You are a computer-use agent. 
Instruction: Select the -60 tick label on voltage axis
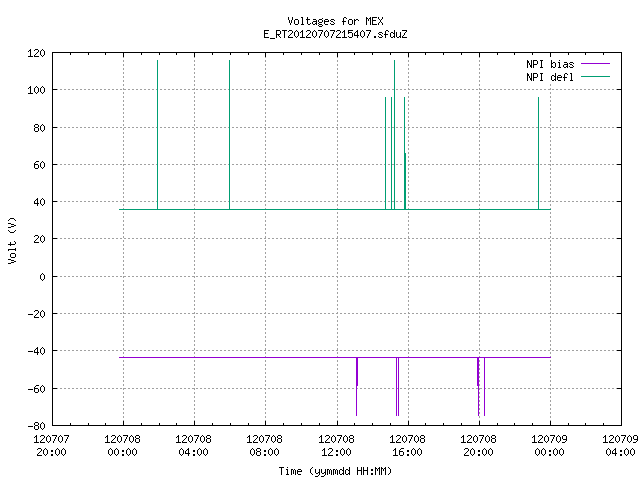point(36,389)
